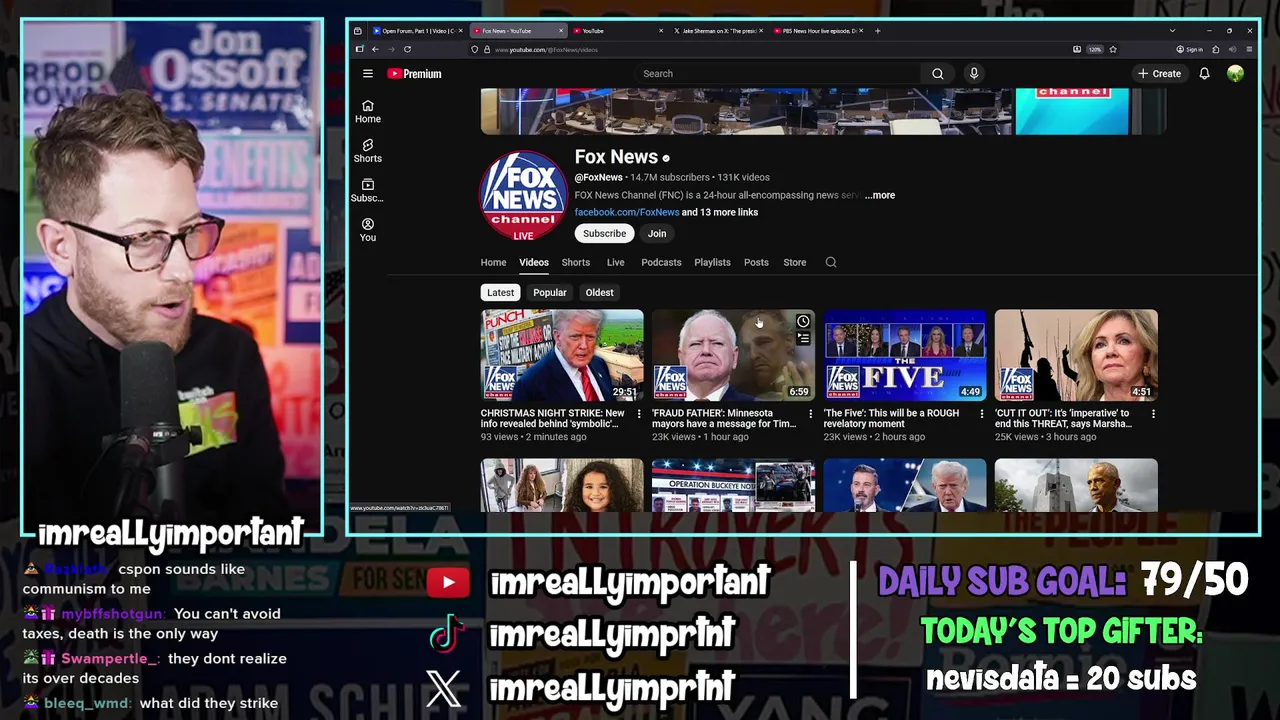
Task: Open the channel Podcasts tab
Action: 661,262
